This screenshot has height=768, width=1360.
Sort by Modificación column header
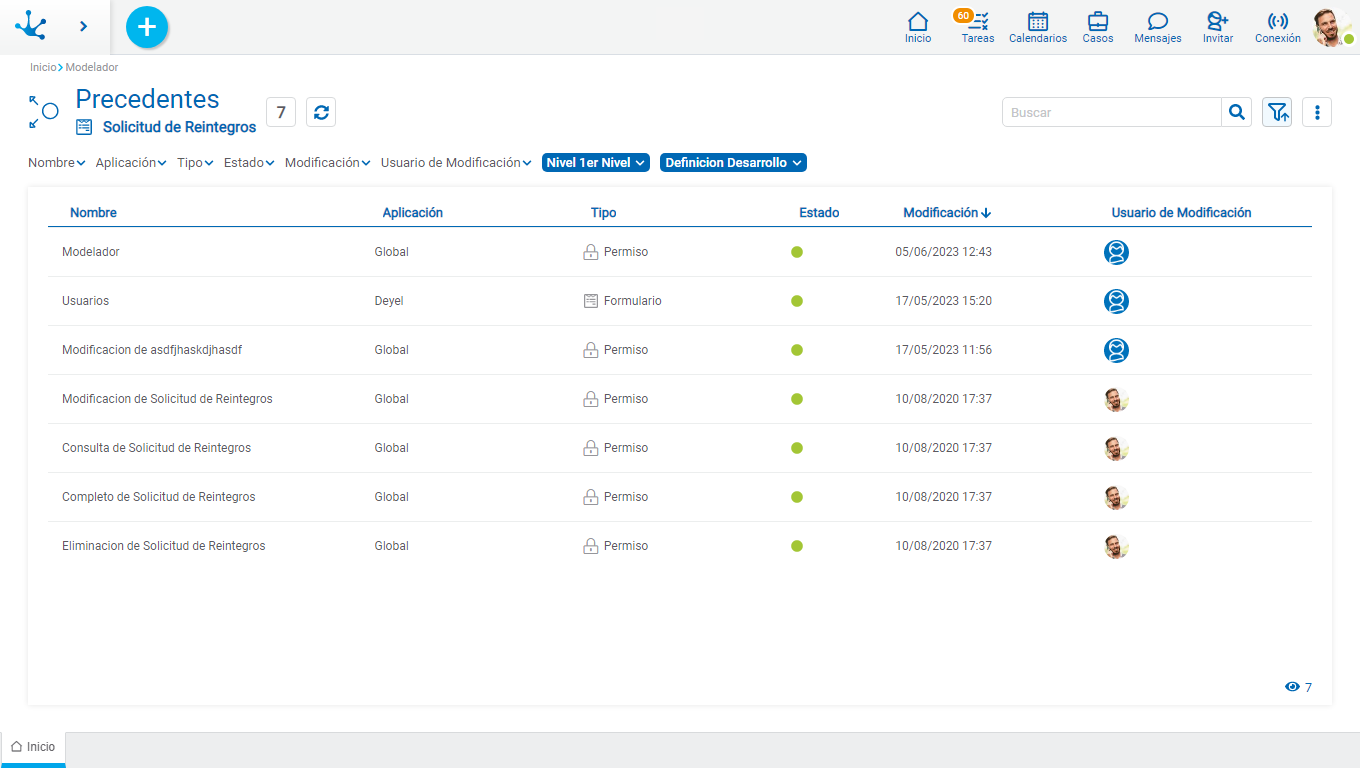coord(947,212)
